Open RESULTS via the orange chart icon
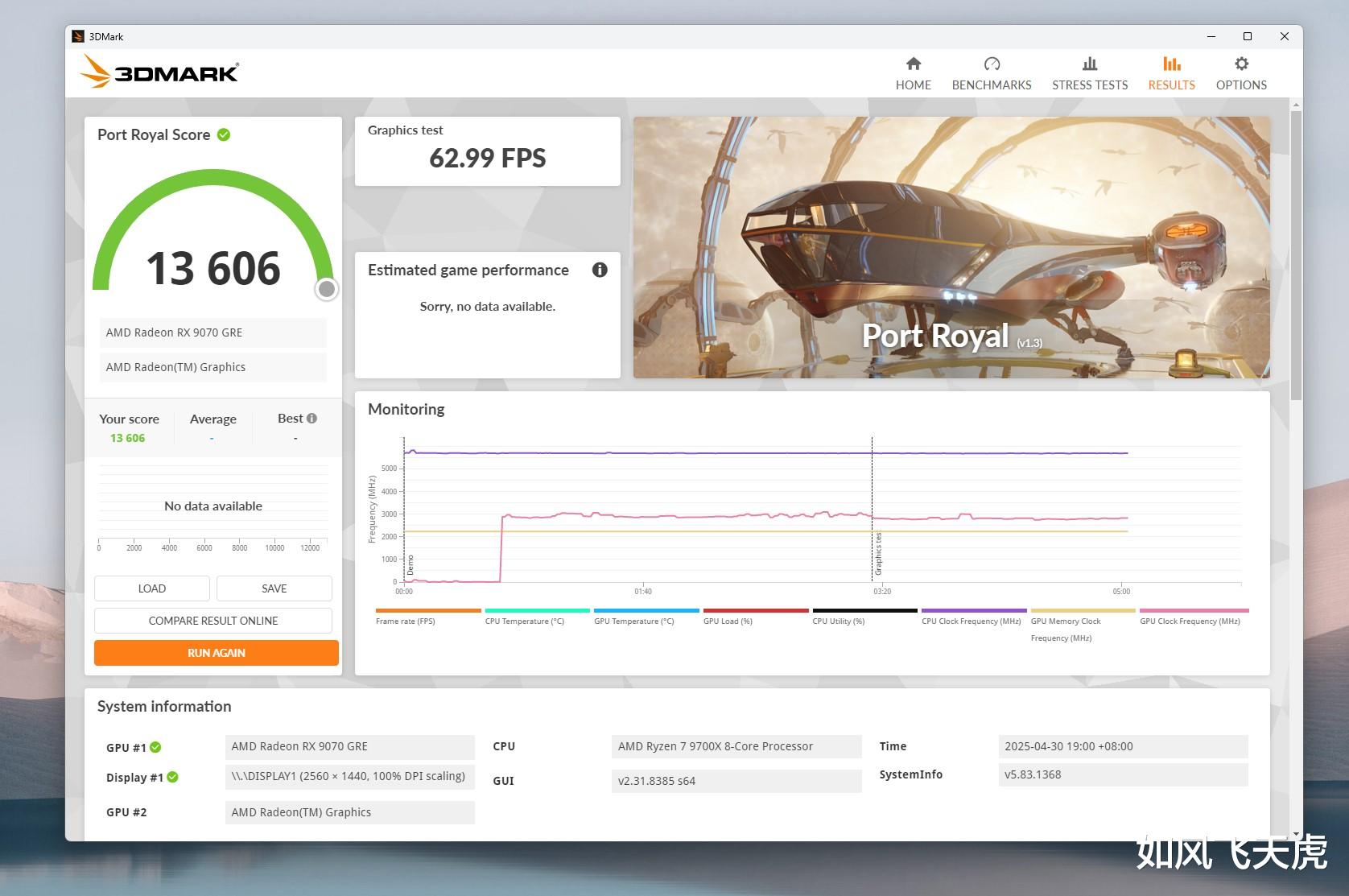The width and height of the screenshot is (1349, 896). [x=1171, y=64]
